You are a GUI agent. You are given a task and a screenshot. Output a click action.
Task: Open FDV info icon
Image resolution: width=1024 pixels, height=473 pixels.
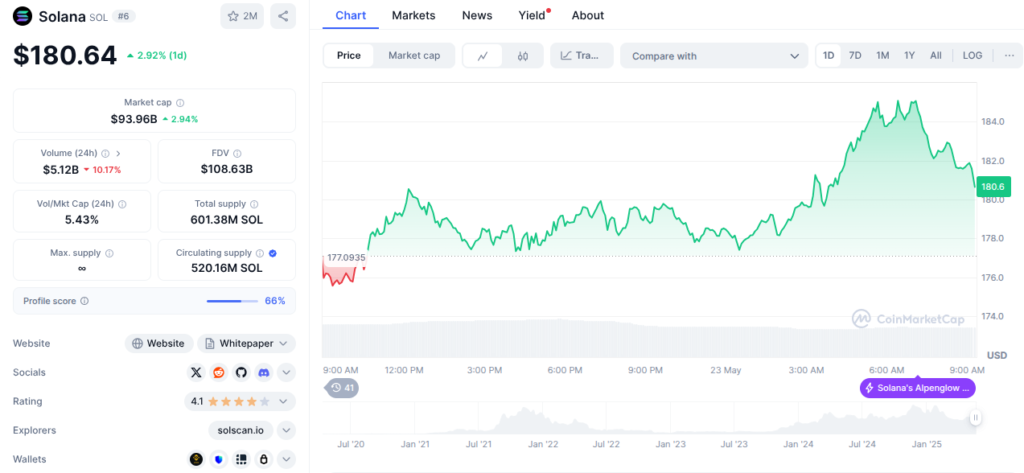[237, 154]
